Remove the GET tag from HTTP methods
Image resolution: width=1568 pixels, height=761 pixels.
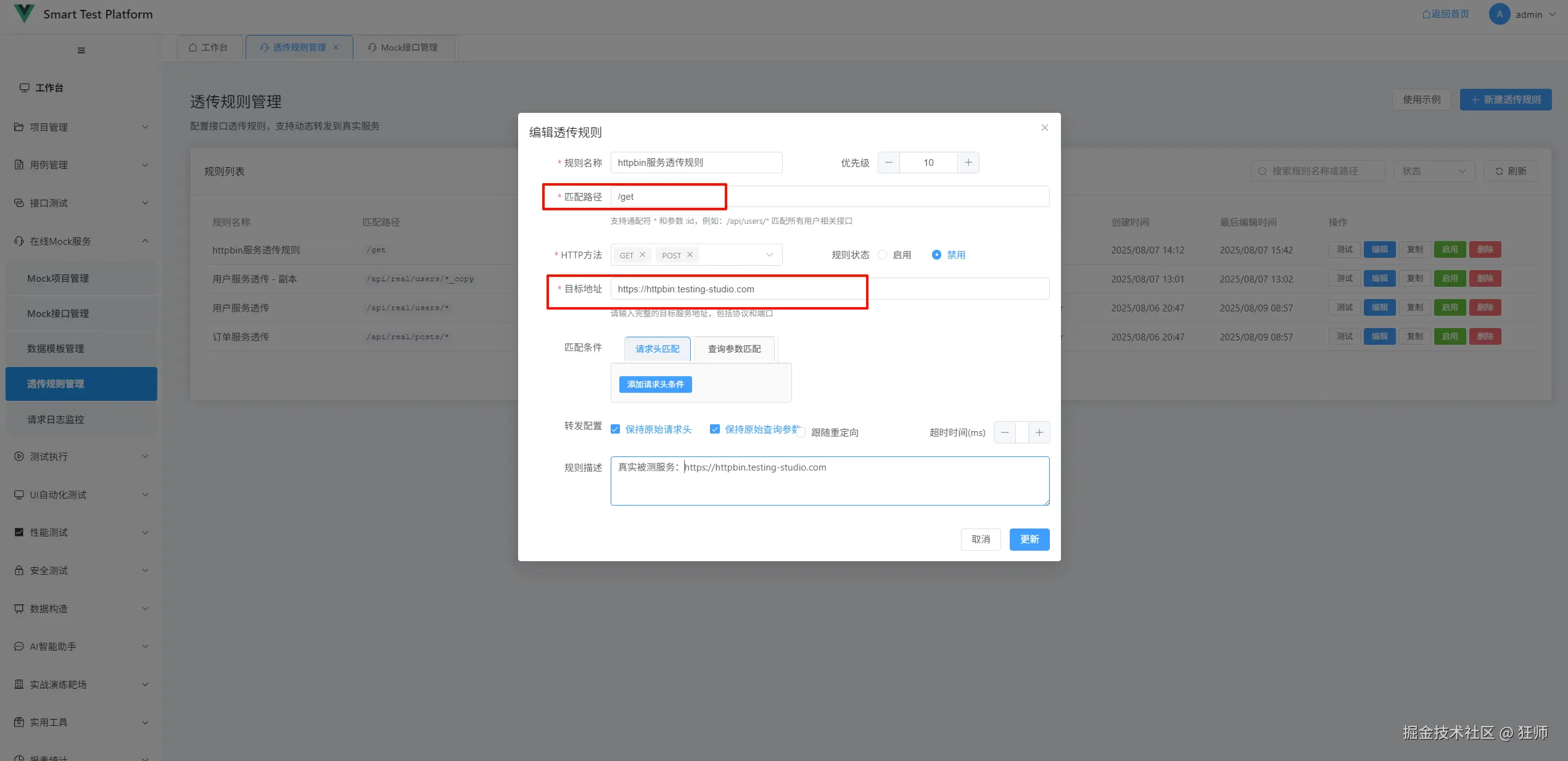tap(642, 255)
